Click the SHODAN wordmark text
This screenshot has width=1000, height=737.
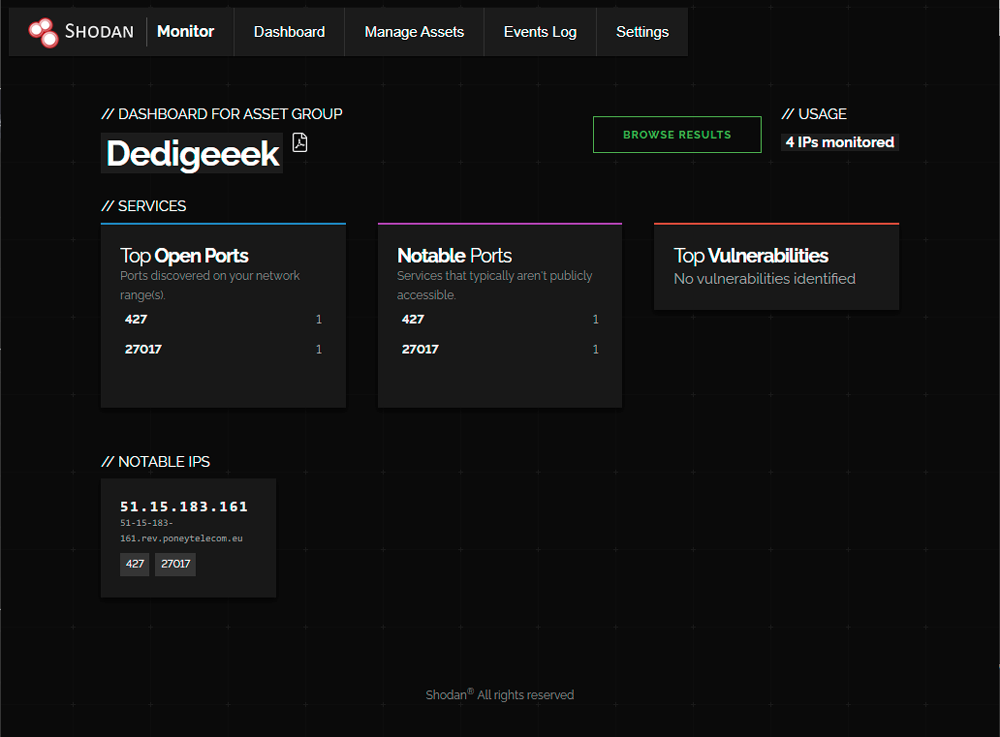[99, 31]
